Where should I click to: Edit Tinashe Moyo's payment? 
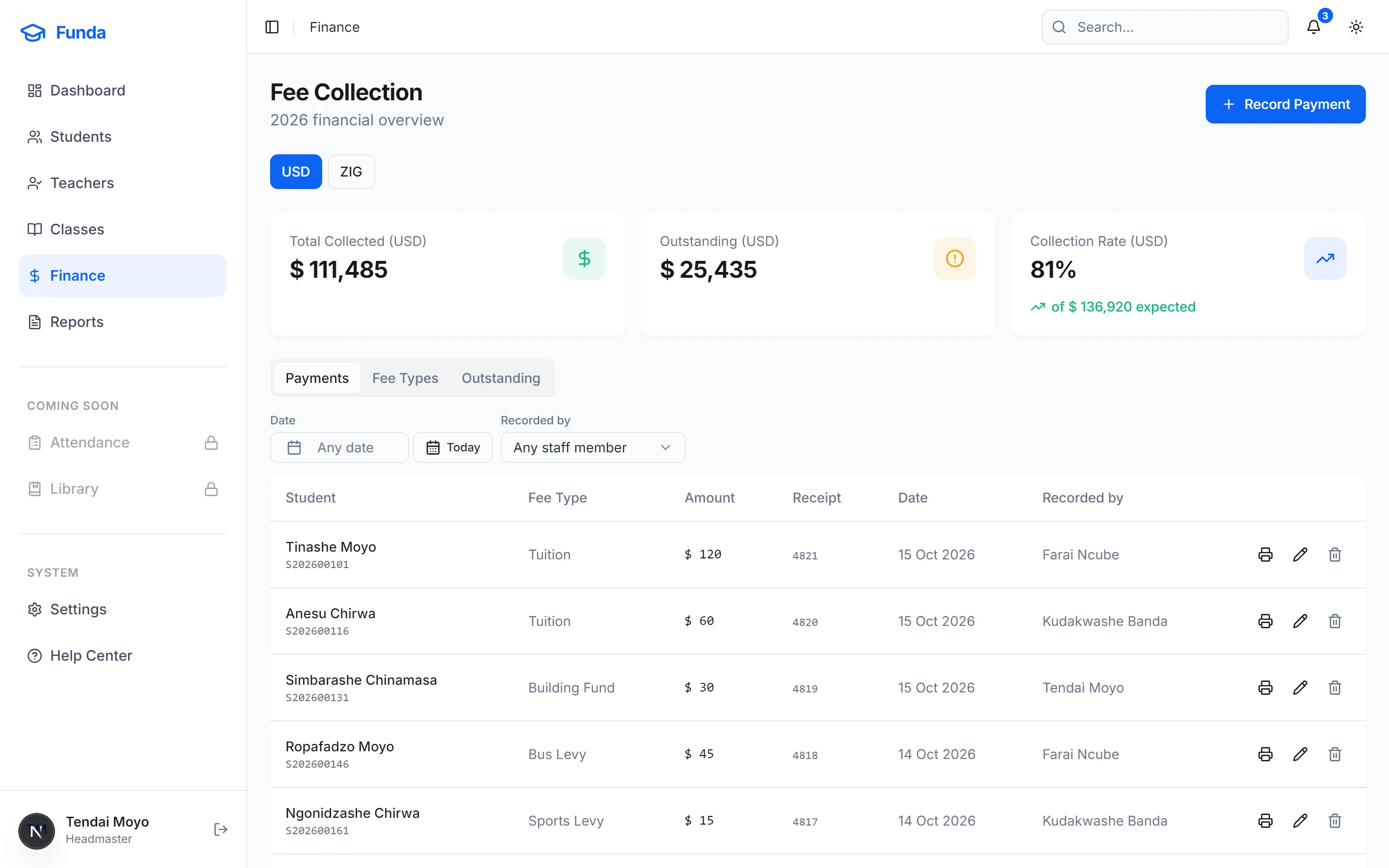[1300, 555]
